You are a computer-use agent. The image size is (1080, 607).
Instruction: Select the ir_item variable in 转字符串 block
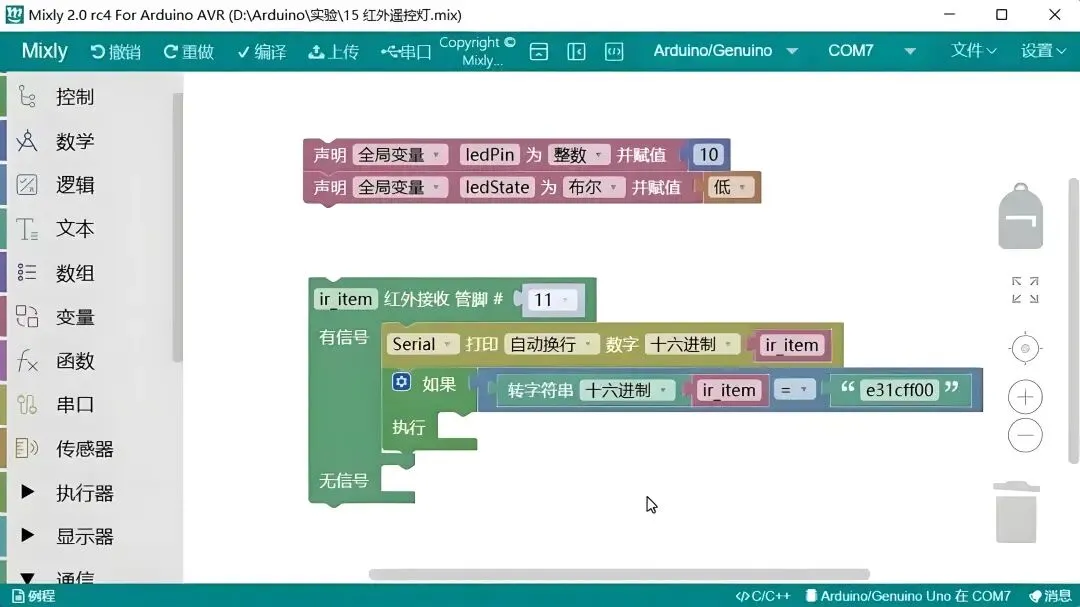[x=729, y=391]
